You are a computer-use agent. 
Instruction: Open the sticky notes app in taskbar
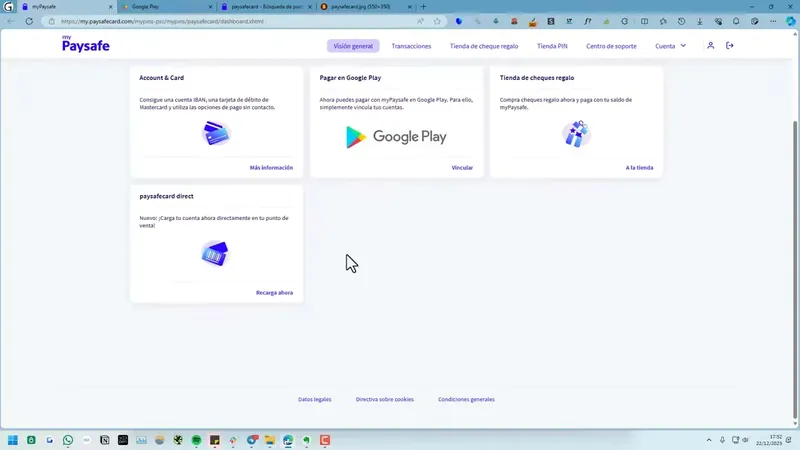(215, 440)
